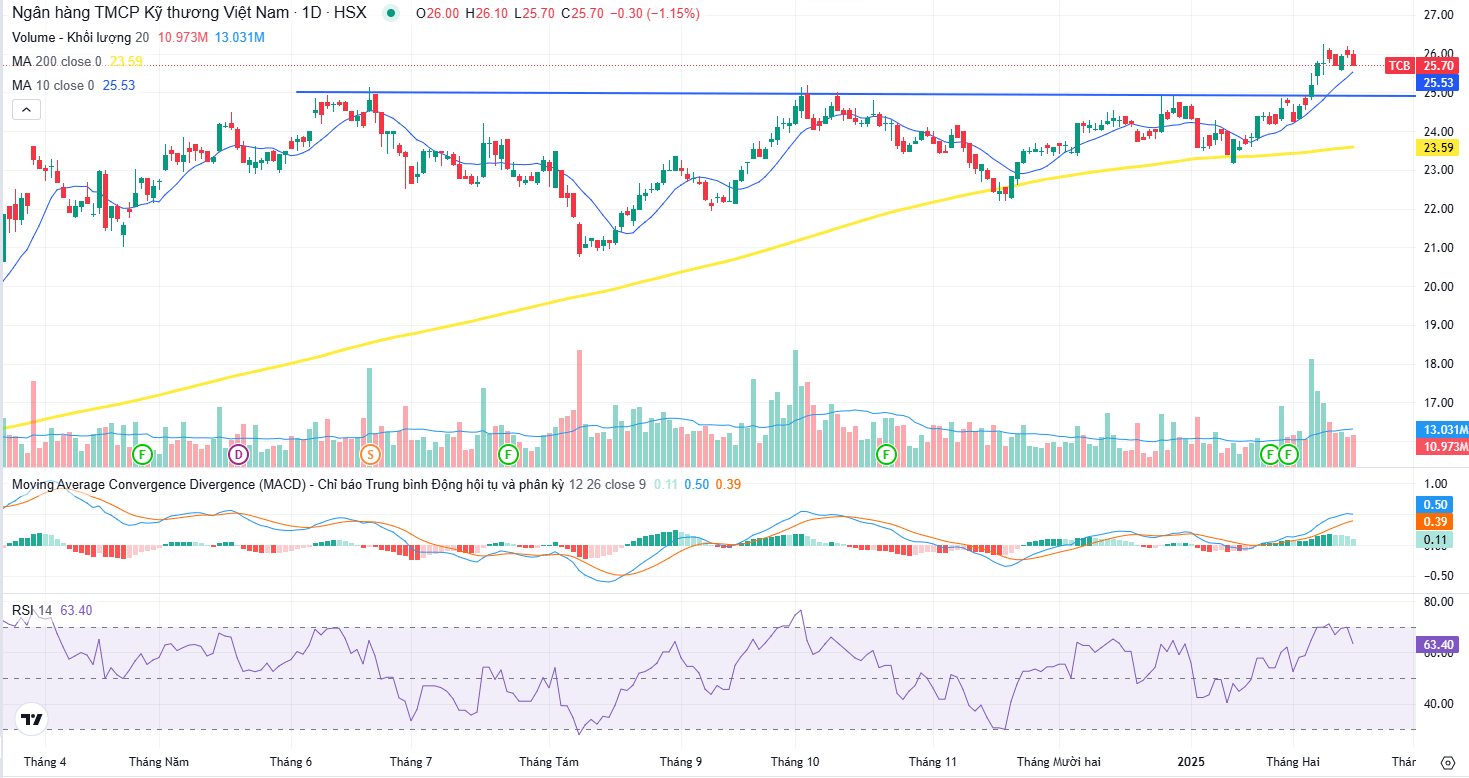Click the orange S split marker
Viewport: 1469px width, 778px height.
[x=370, y=455]
